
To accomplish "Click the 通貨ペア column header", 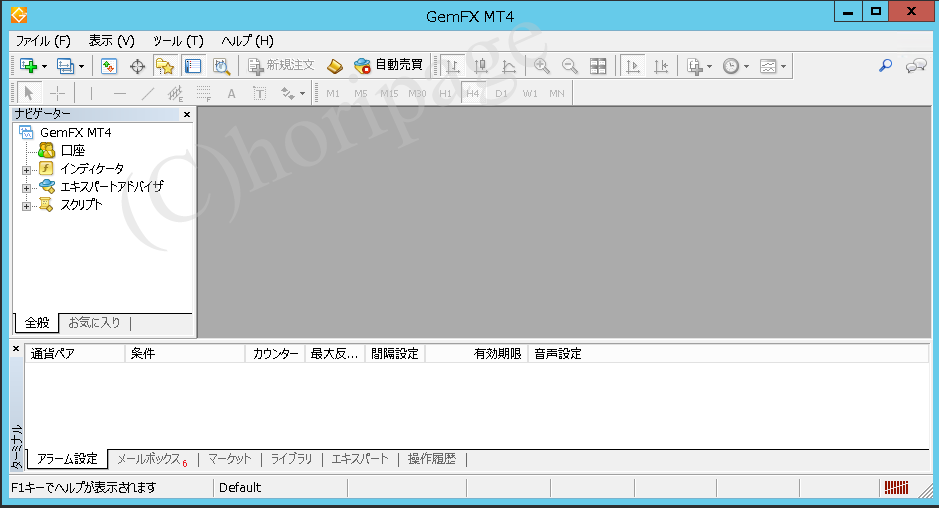I will (x=75, y=354).
